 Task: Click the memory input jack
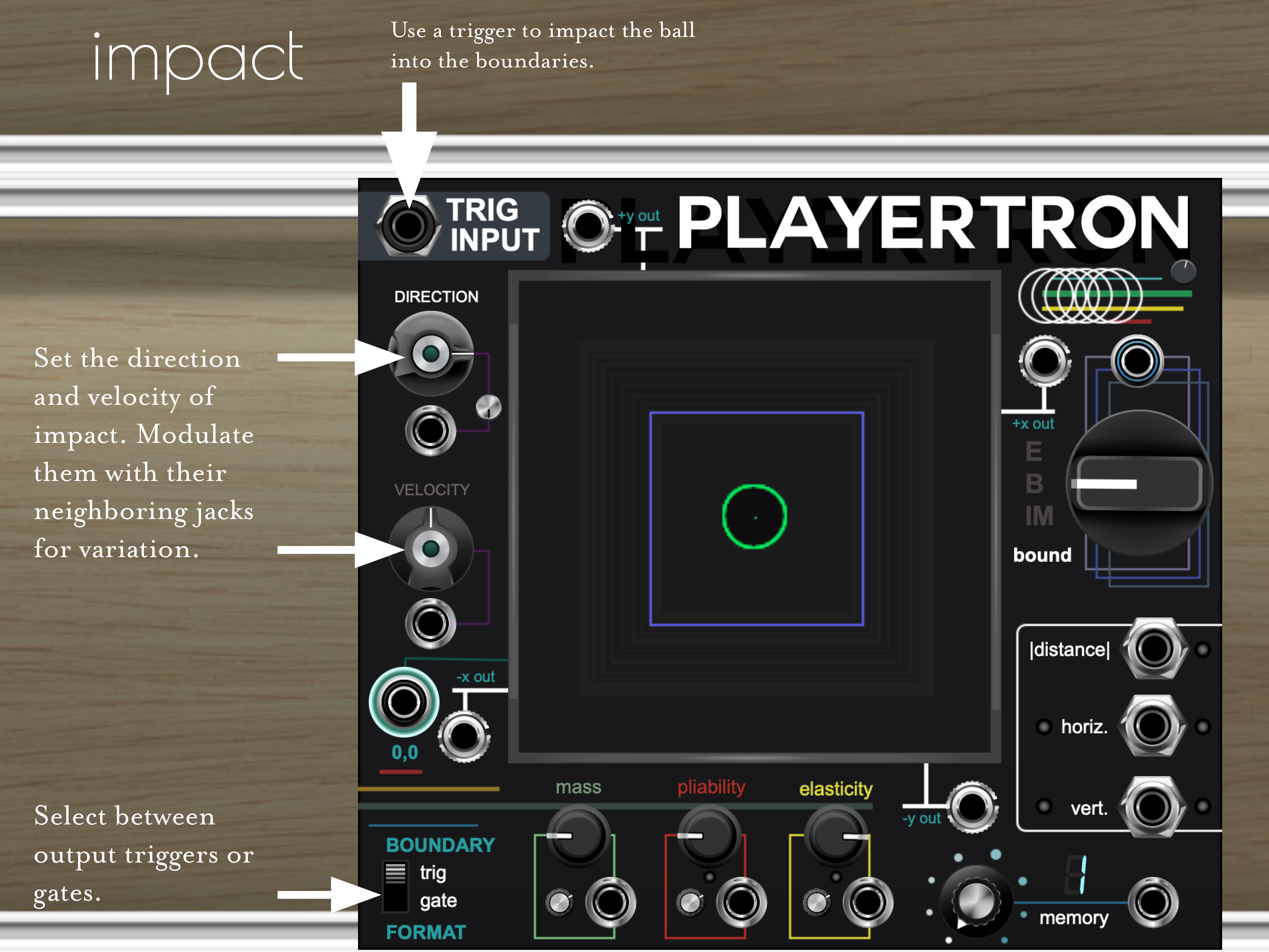coord(1153,902)
